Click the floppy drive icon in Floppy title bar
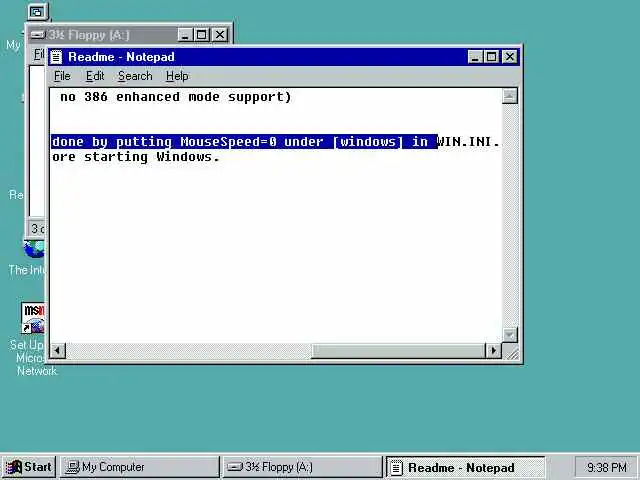640x480 pixels. pos(38,35)
